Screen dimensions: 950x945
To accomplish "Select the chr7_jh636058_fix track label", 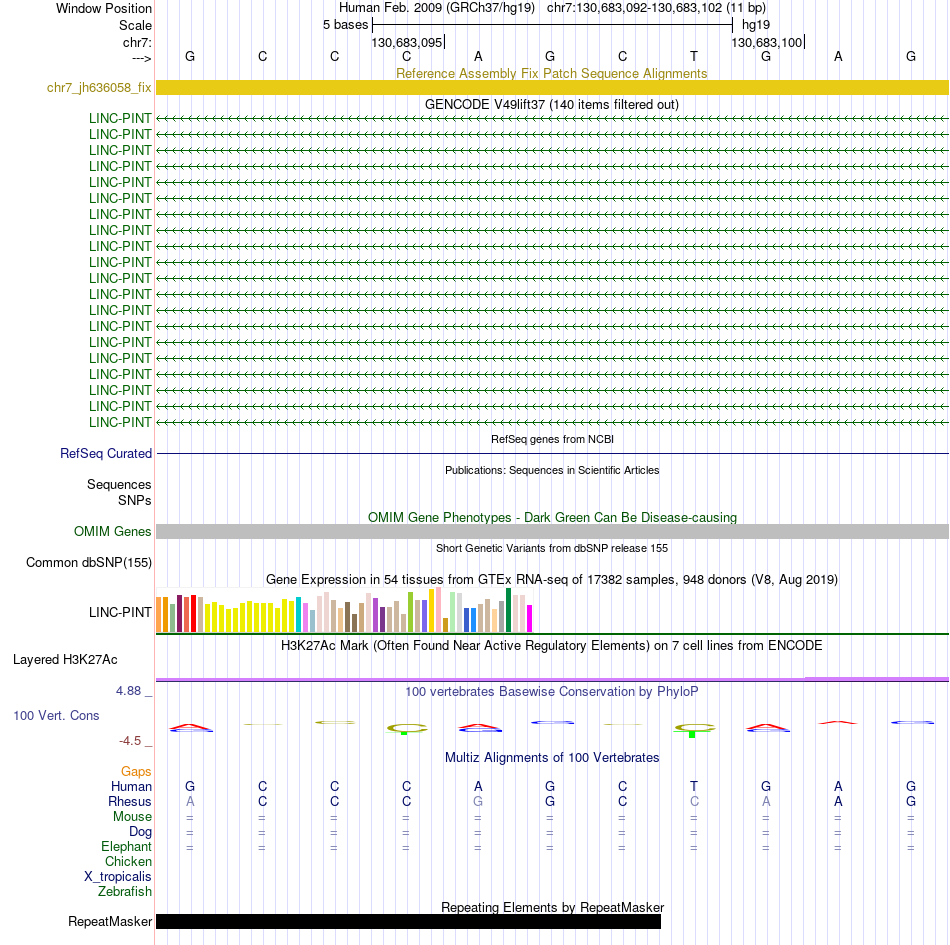I will click(x=99, y=87).
